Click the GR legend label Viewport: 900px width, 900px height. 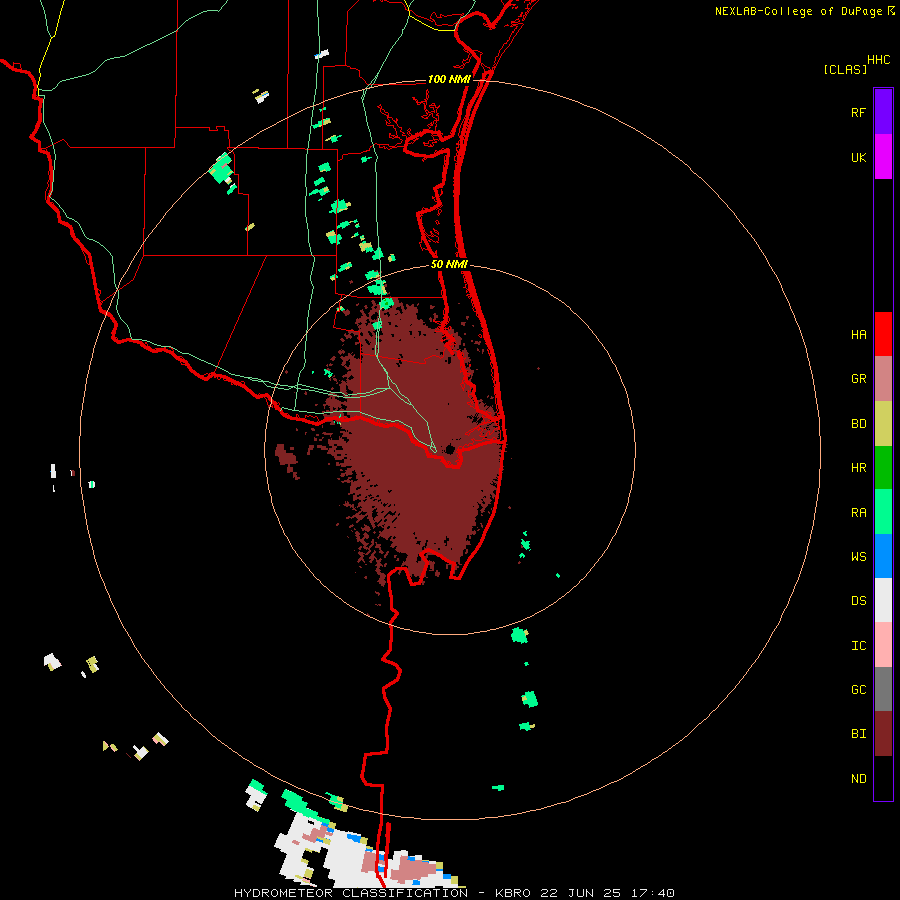(858, 379)
